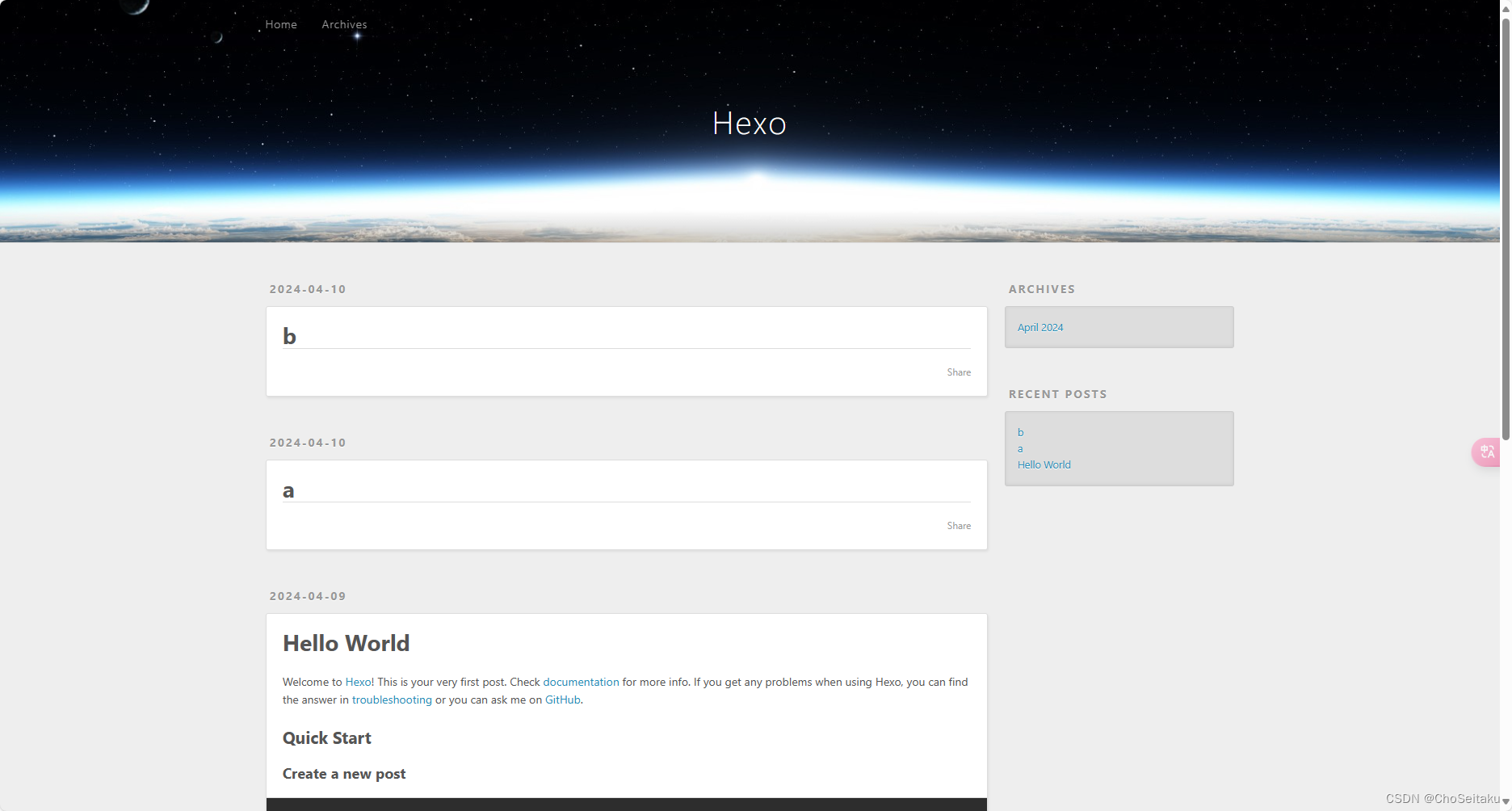
Task: Open the Hello World post title
Action: point(346,643)
